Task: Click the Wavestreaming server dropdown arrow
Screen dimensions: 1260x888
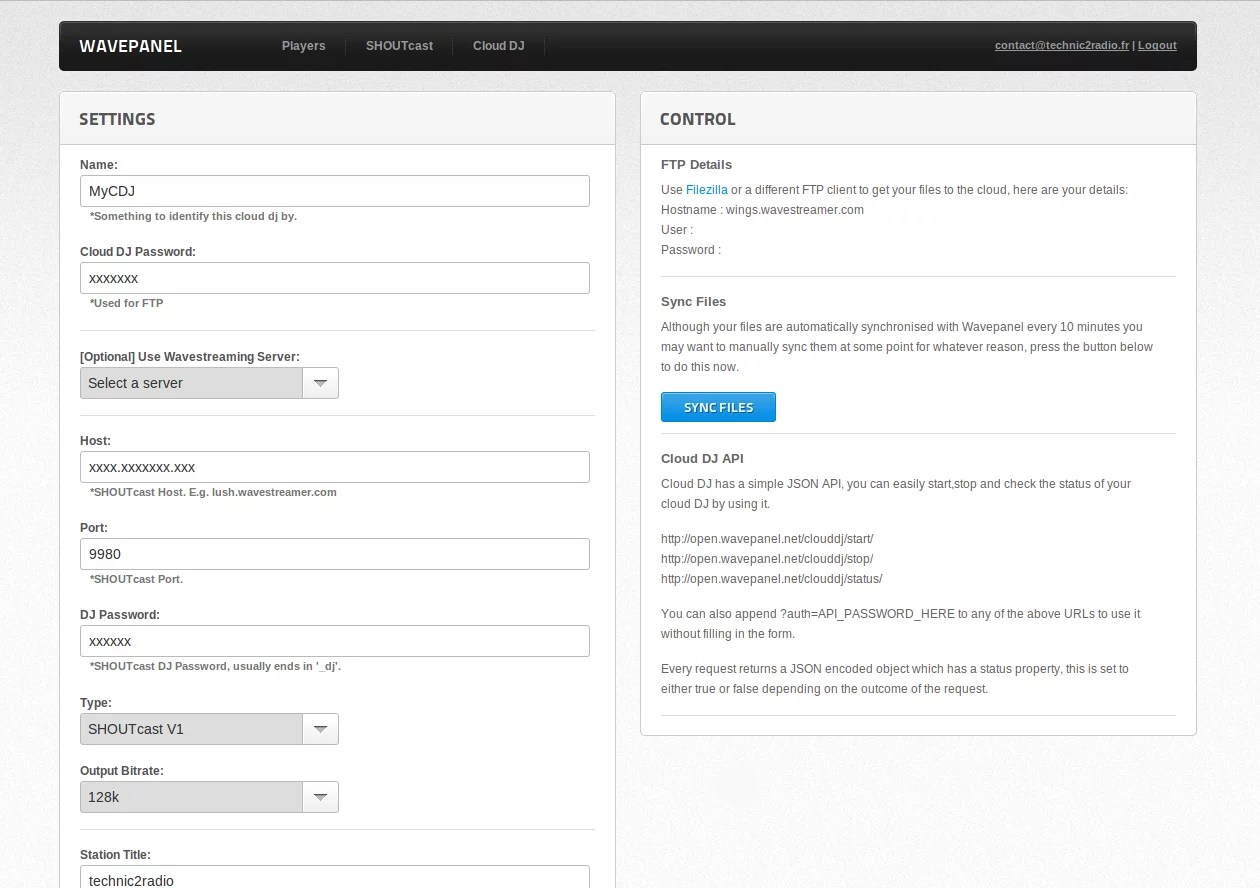Action: pyautogui.click(x=320, y=383)
